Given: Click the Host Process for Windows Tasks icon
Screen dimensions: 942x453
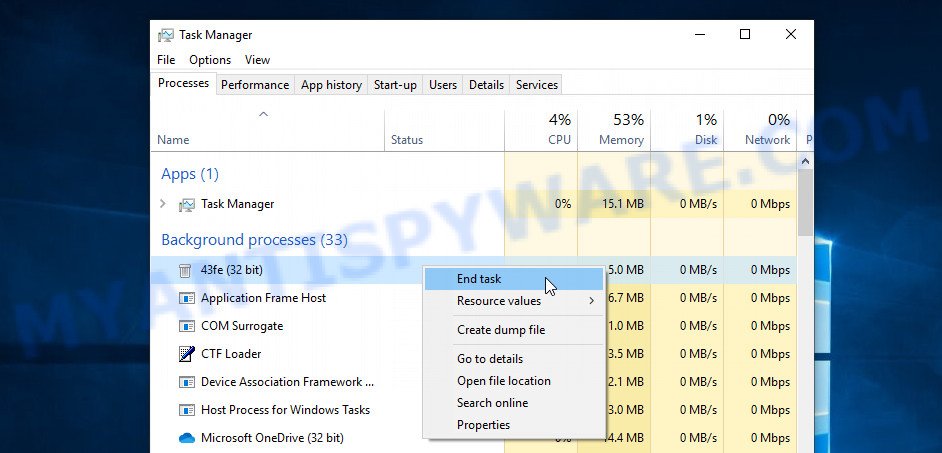Looking at the screenshot, I should [x=187, y=410].
